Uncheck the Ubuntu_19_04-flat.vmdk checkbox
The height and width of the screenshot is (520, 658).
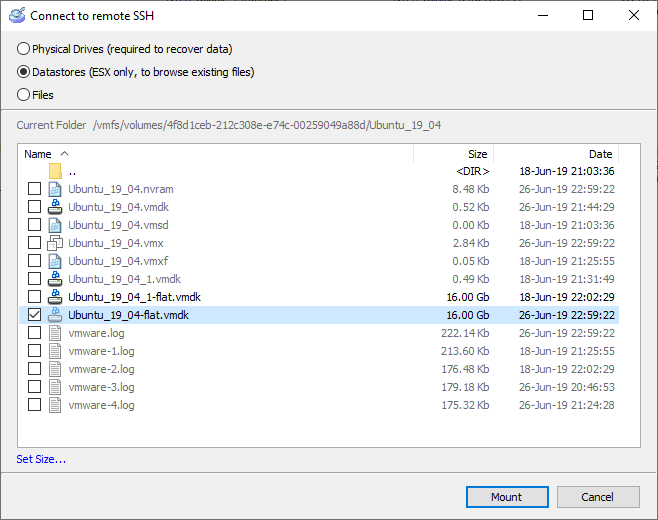pos(35,315)
